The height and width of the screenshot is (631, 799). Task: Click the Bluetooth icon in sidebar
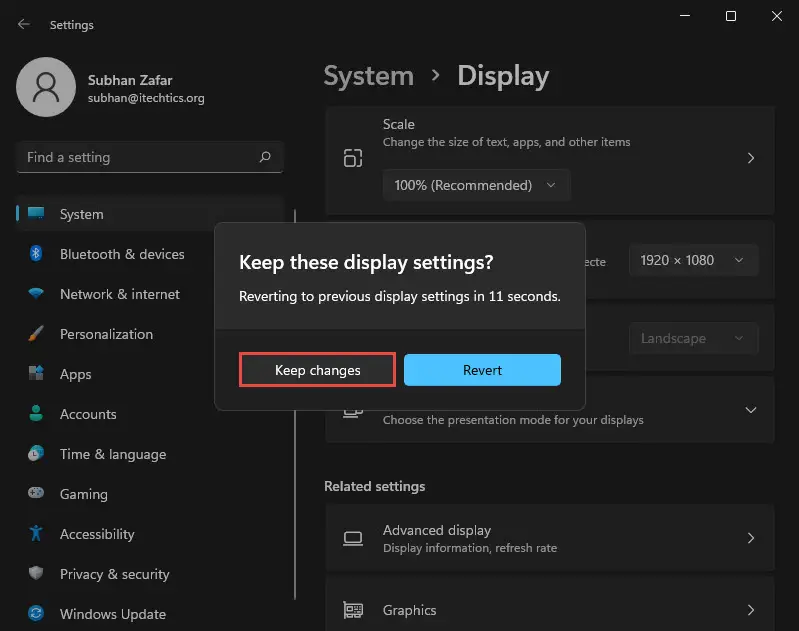tap(36, 253)
